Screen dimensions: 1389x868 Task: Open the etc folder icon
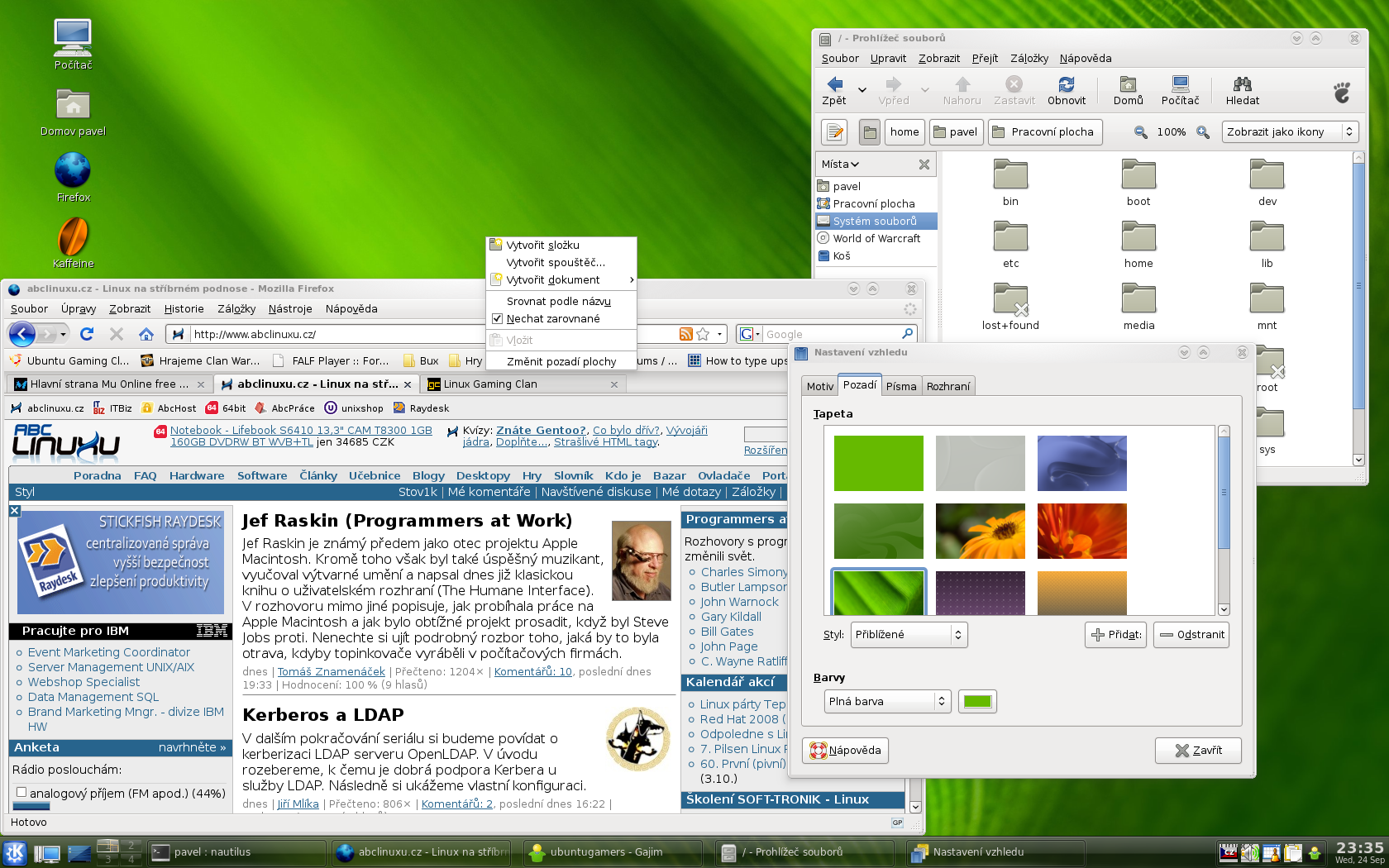pyautogui.click(x=1010, y=236)
